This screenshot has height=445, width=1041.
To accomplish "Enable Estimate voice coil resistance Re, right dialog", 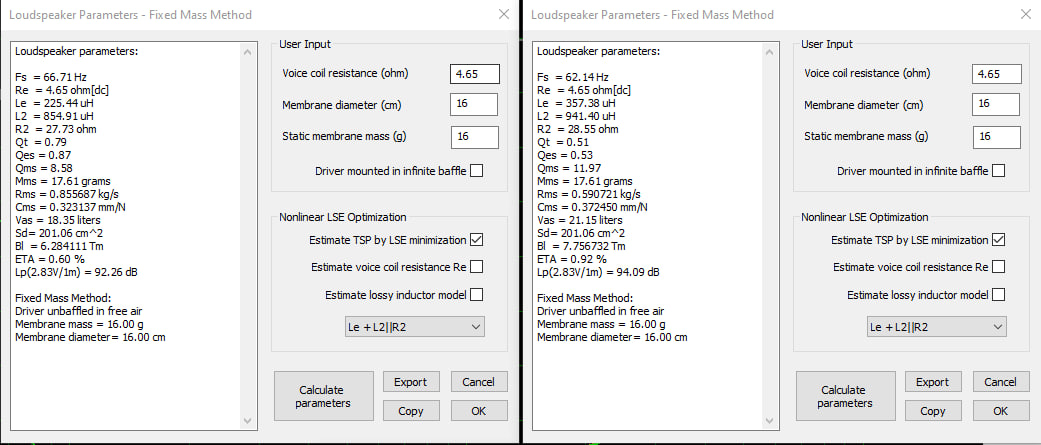I will tap(999, 267).
